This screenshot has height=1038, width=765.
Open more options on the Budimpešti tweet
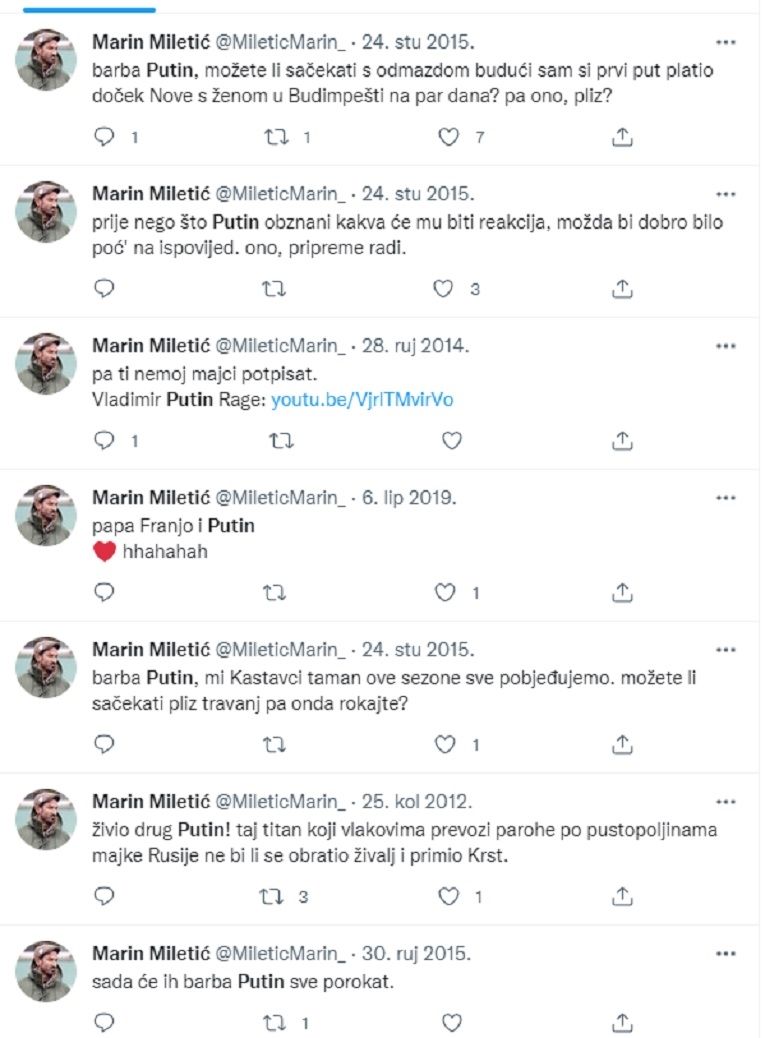pos(727,42)
